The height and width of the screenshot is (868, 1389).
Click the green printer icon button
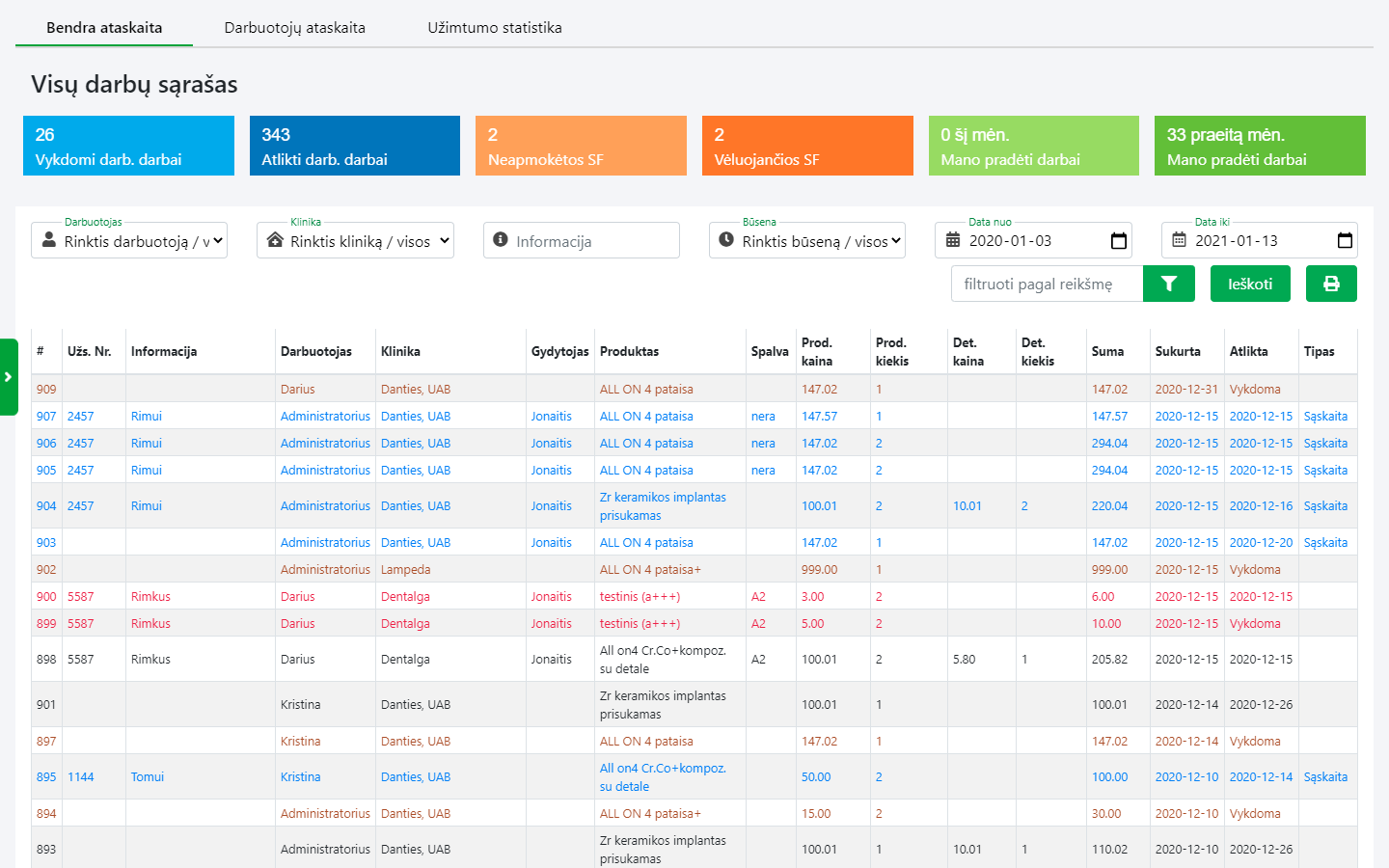(x=1331, y=284)
